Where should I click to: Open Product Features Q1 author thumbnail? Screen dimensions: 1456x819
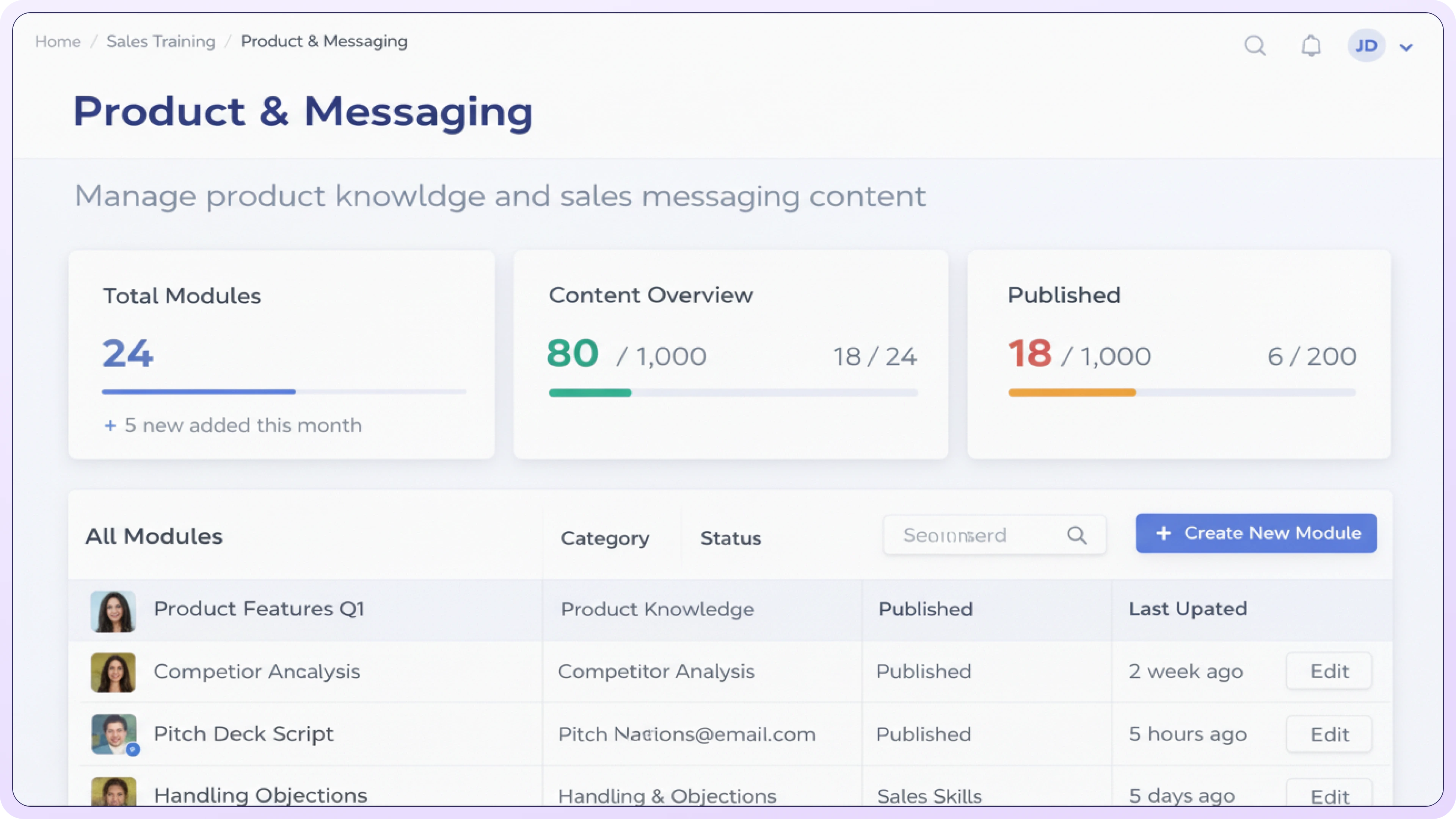pyautogui.click(x=113, y=611)
